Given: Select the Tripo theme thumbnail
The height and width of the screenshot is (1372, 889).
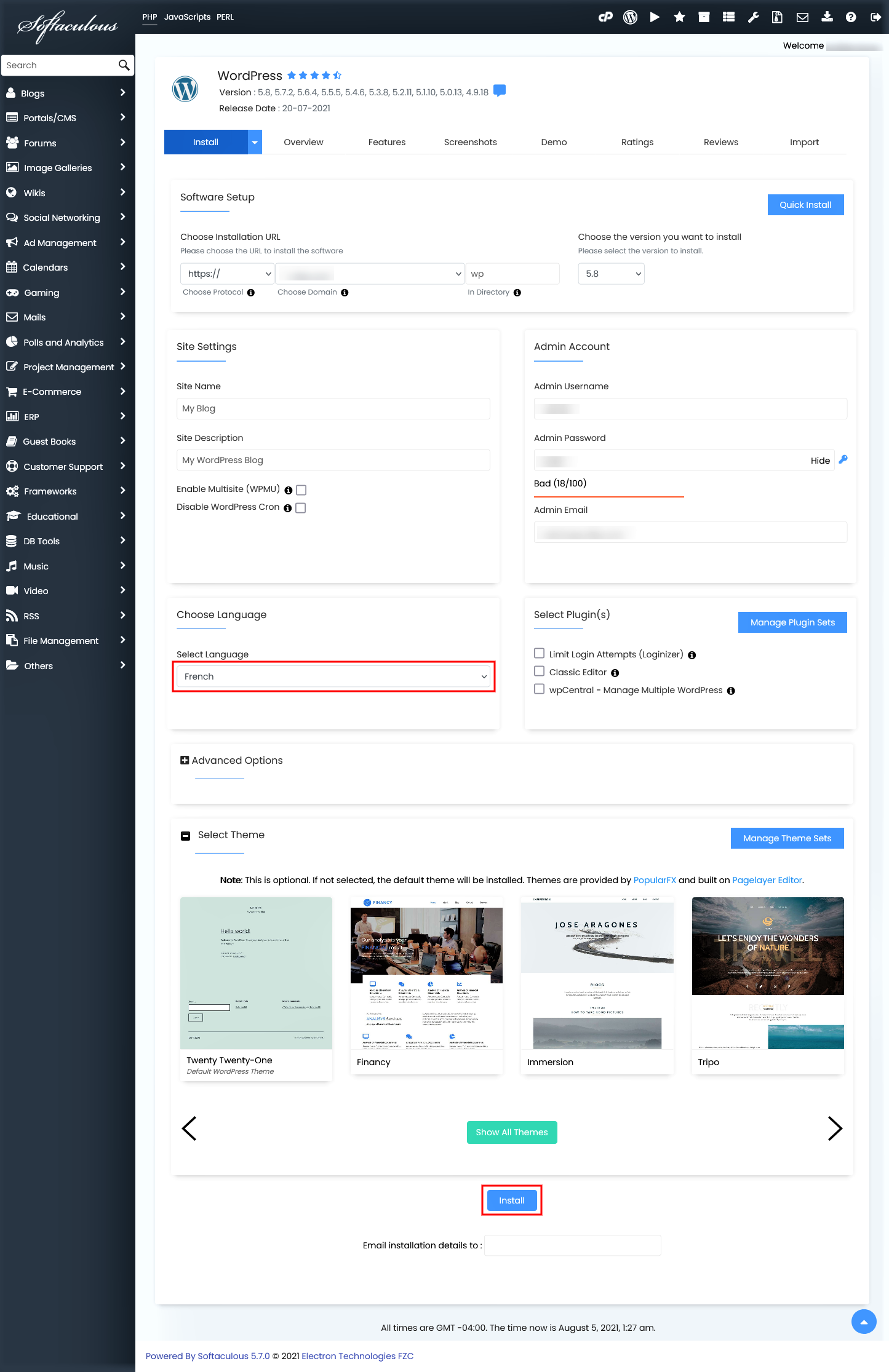Looking at the screenshot, I should 768,973.
